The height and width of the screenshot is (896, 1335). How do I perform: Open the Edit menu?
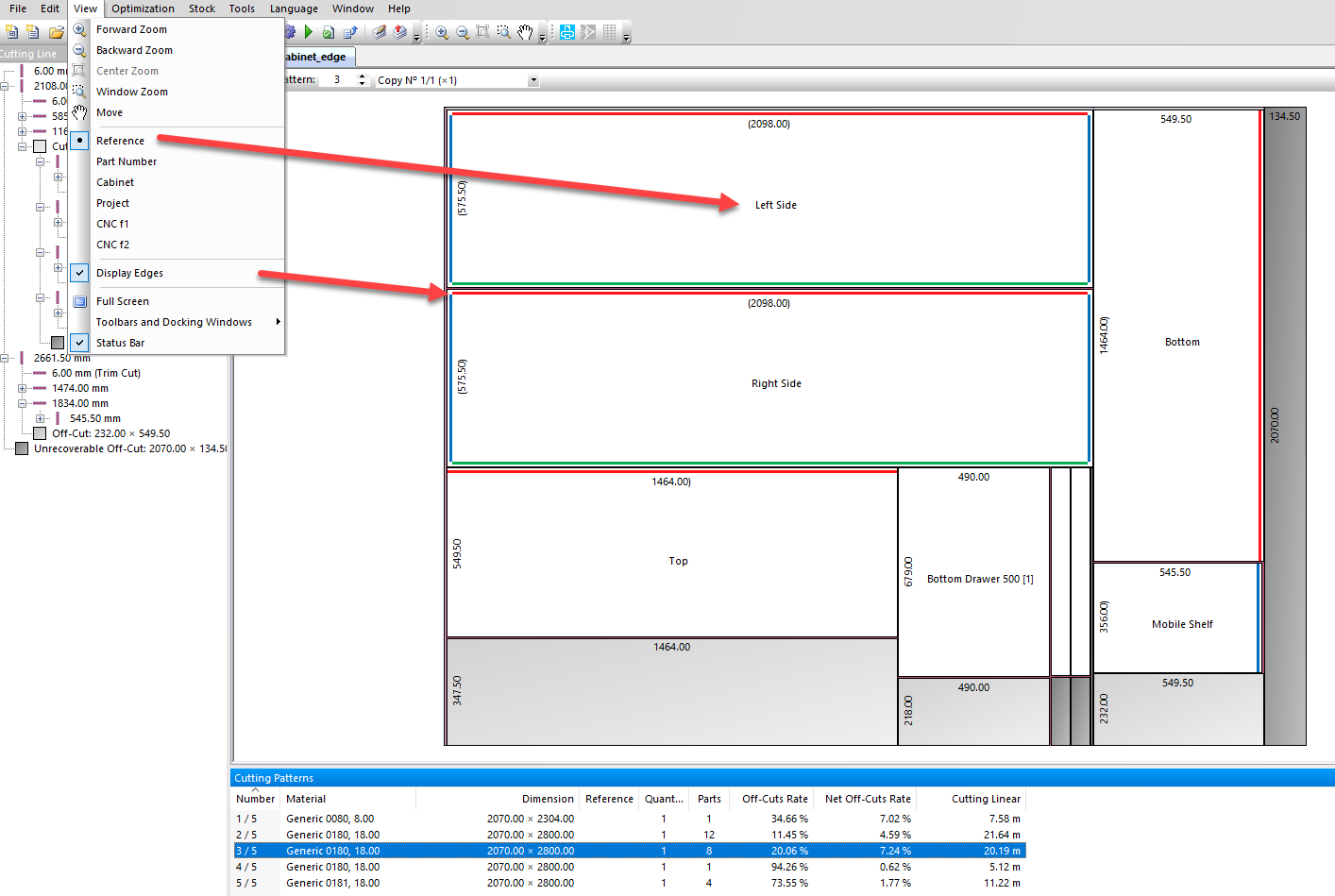50,8
